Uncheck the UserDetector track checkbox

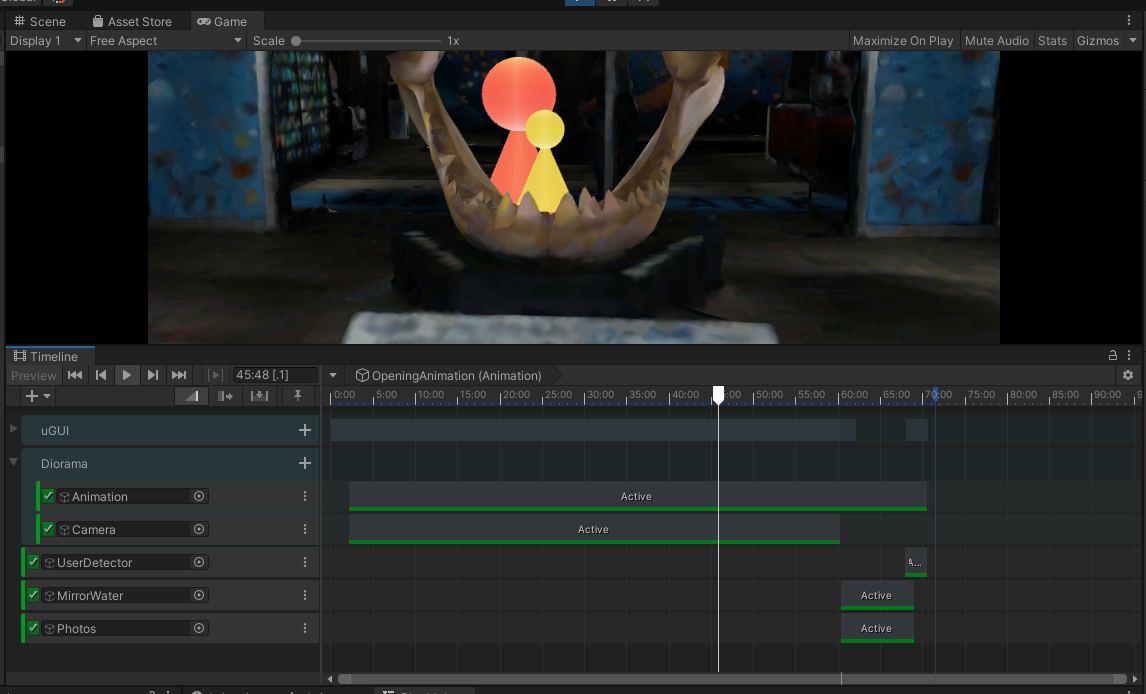(34, 562)
